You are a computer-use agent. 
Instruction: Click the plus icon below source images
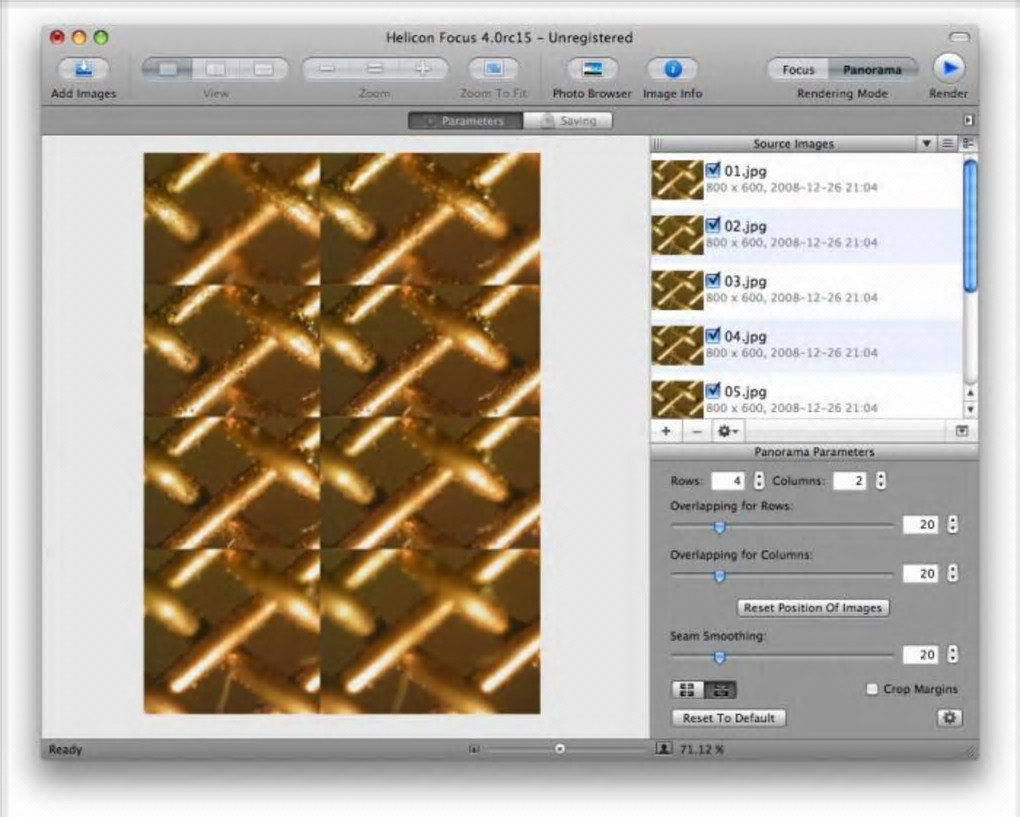click(x=666, y=431)
